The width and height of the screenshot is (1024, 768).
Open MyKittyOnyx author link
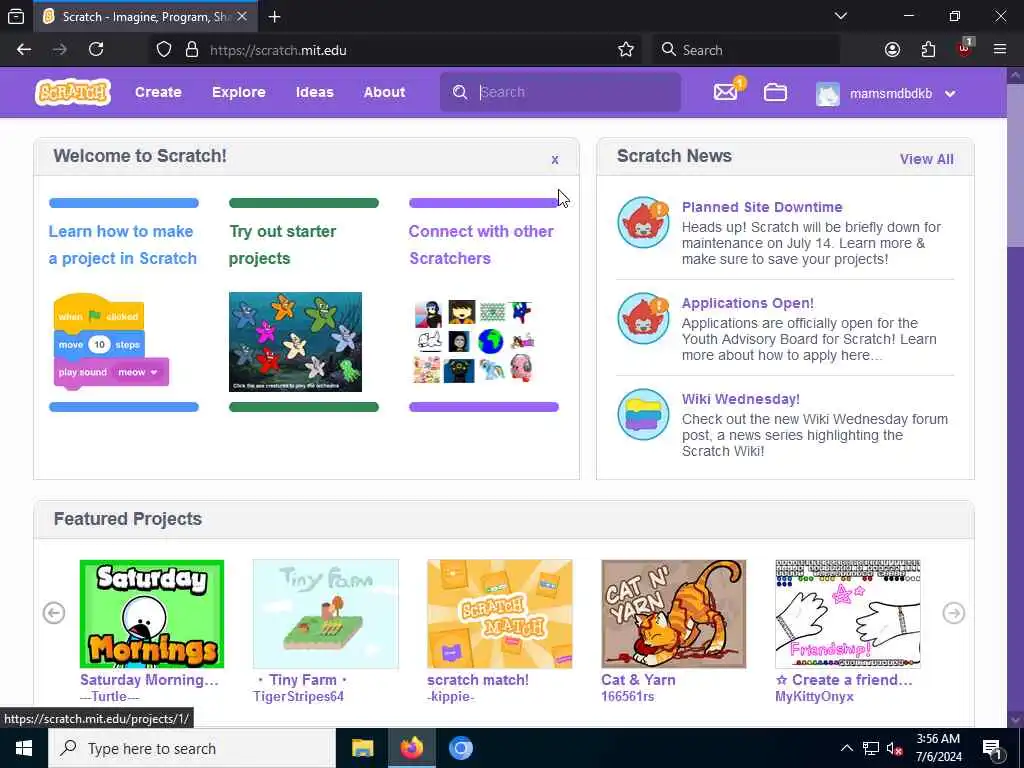814,696
